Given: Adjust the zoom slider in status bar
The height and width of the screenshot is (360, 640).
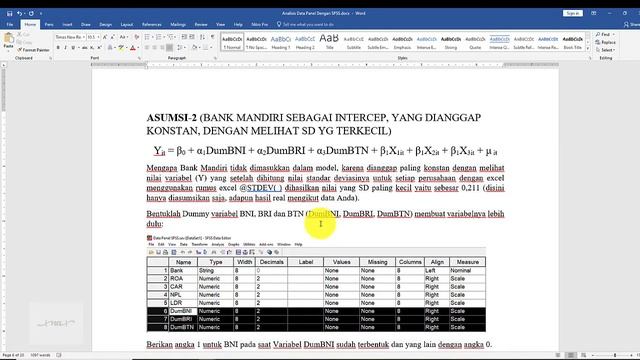Looking at the screenshot, I should click(615, 355).
